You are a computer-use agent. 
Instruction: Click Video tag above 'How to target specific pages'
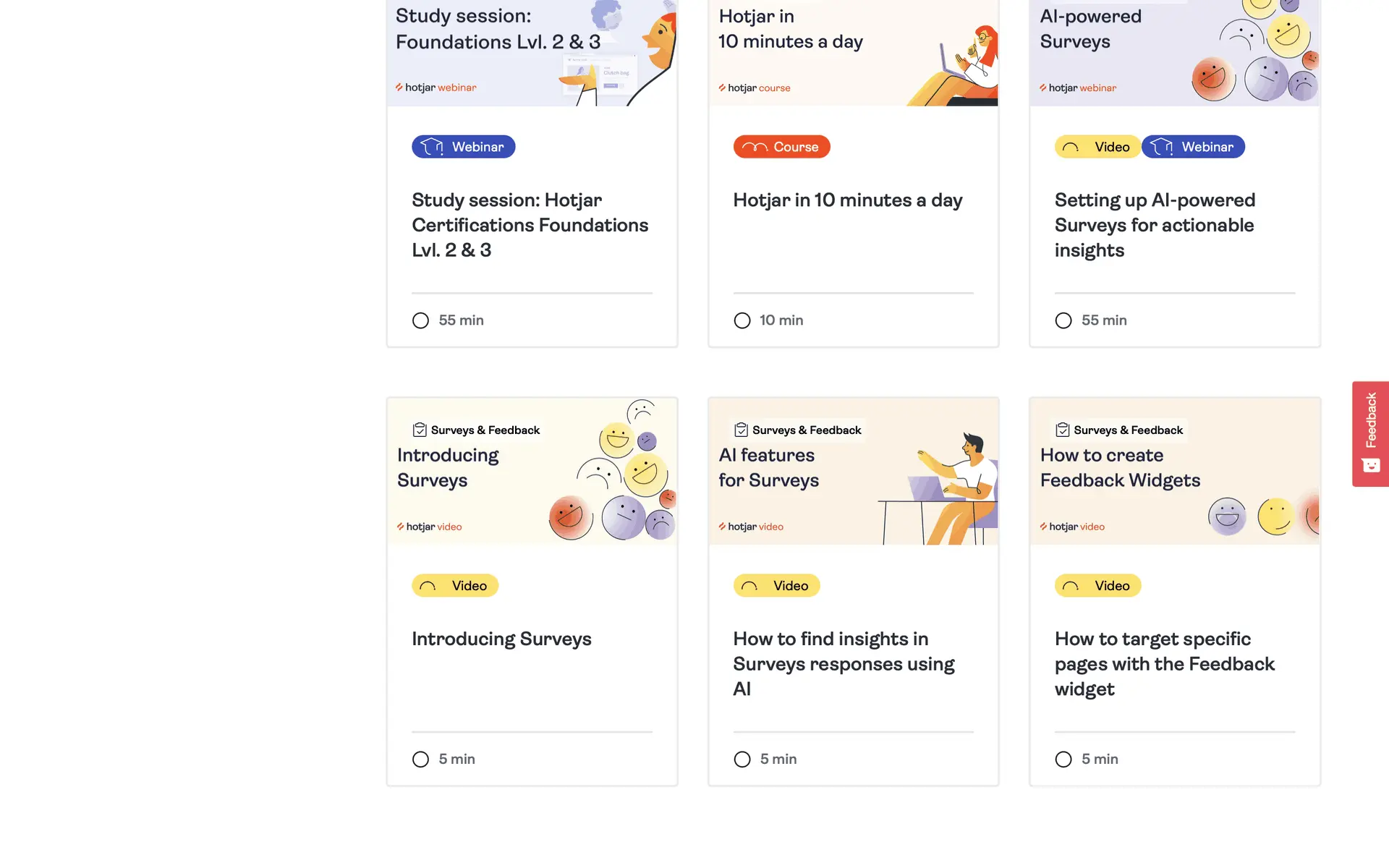1097,585
